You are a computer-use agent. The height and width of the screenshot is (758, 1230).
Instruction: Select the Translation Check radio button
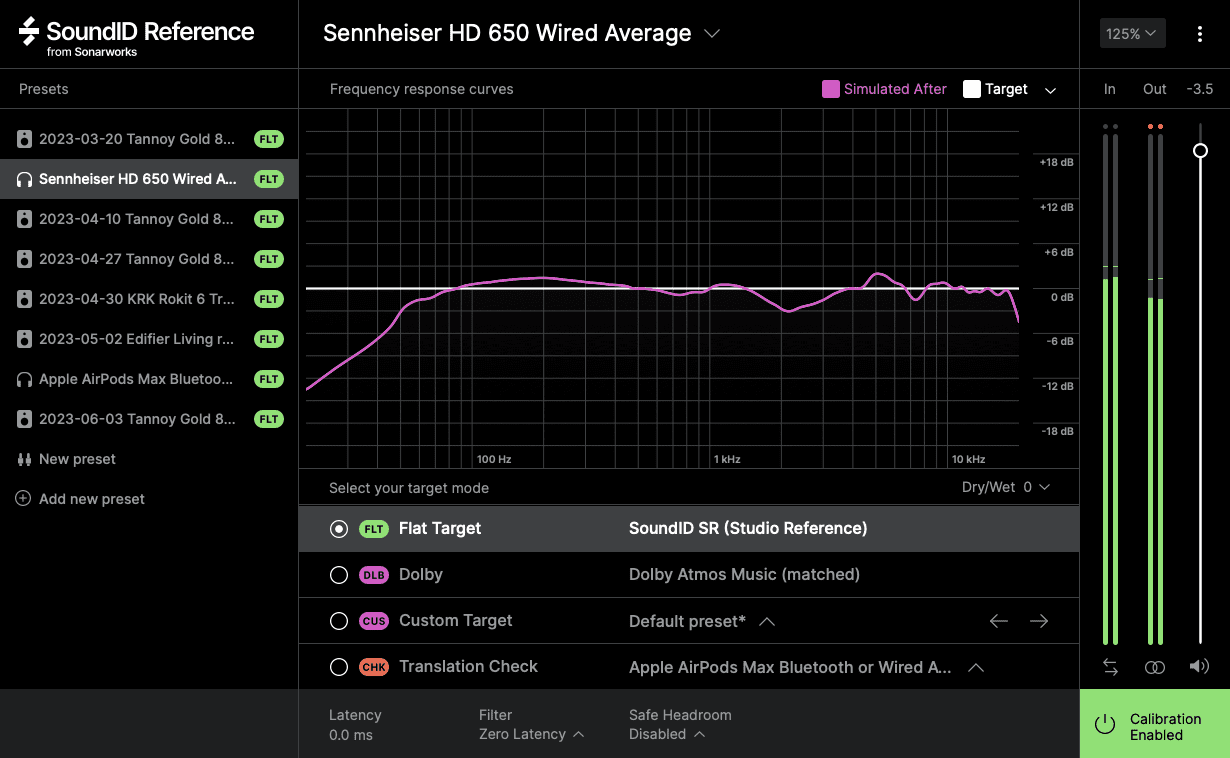[339, 667]
